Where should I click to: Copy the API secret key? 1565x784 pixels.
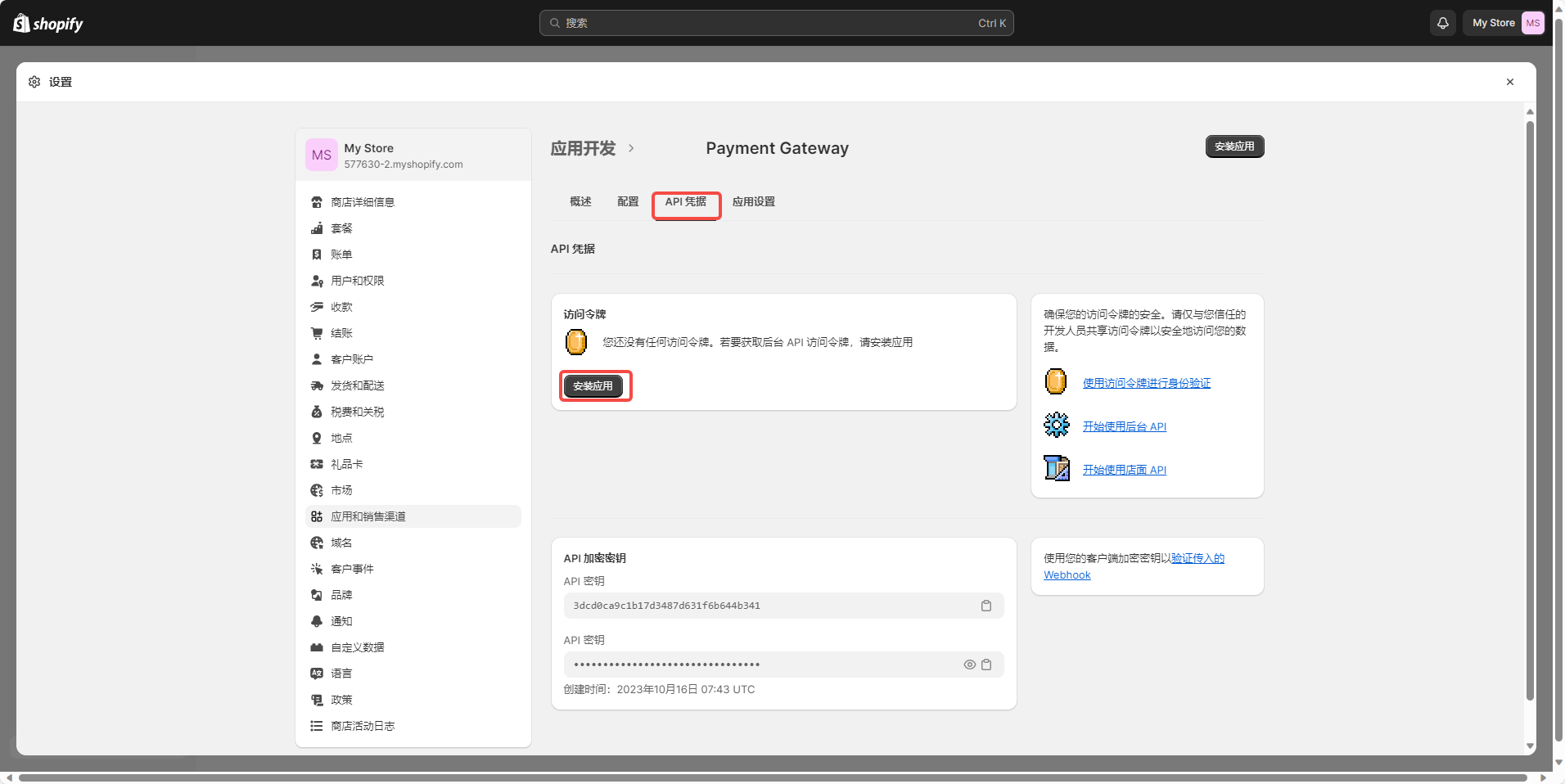click(x=986, y=665)
